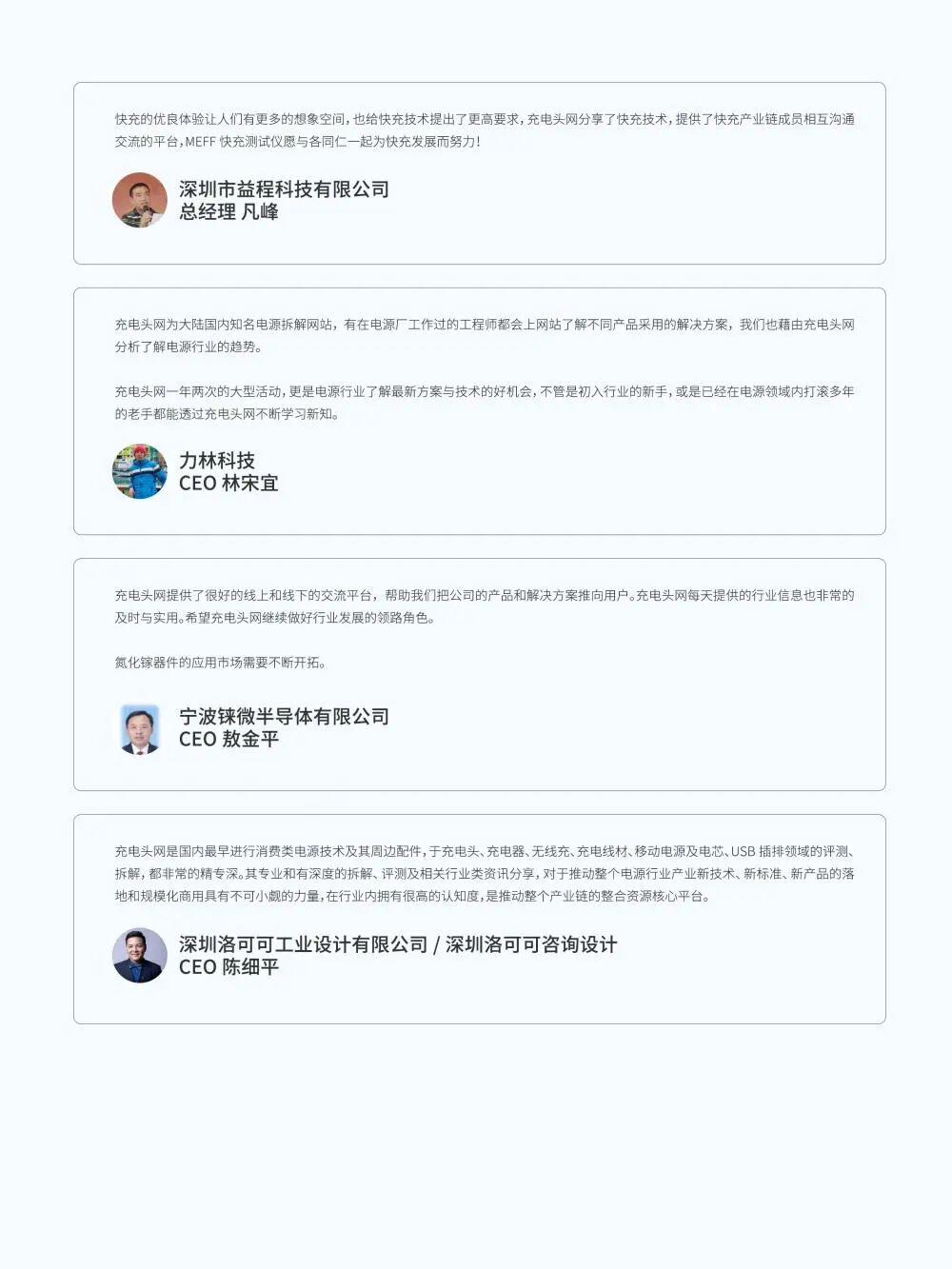The height and width of the screenshot is (1269, 952).
Task: Click 深圳洛可可咨询设计 after the slash
Action: click(x=531, y=943)
